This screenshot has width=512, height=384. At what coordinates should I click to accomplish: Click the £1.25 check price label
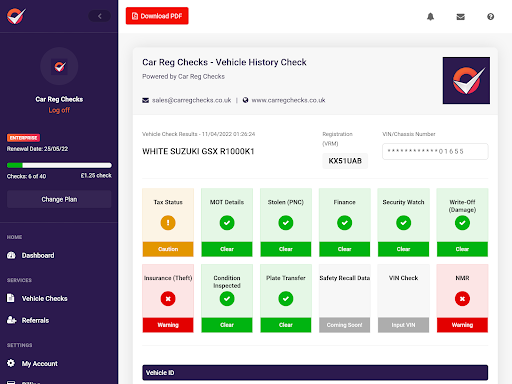tap(96, 176)
